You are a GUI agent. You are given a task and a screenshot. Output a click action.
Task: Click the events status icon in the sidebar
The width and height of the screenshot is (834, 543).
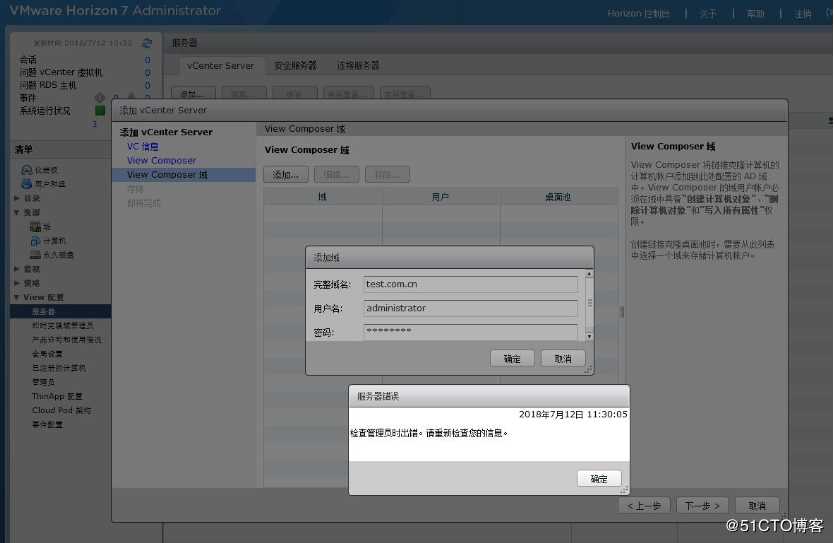tap(99, 97)
